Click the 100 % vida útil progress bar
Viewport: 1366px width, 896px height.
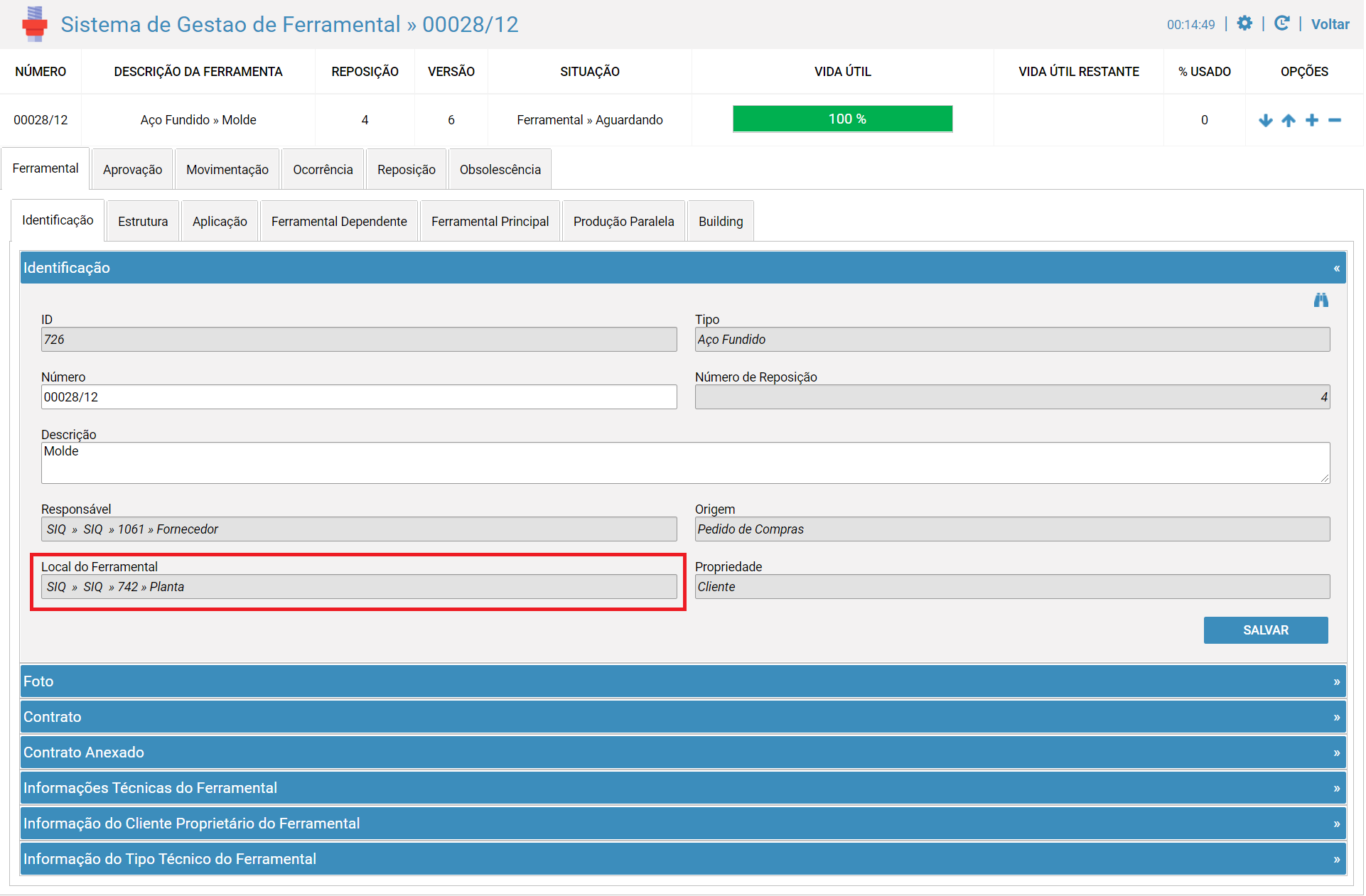tap(843, 119)
